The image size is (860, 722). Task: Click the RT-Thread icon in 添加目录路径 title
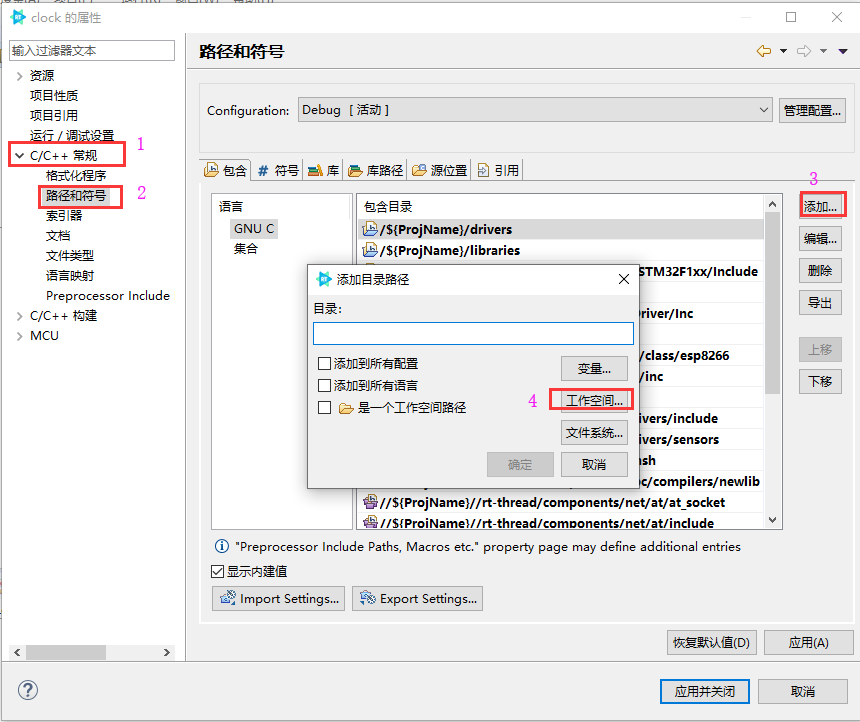tap(324, 279)
